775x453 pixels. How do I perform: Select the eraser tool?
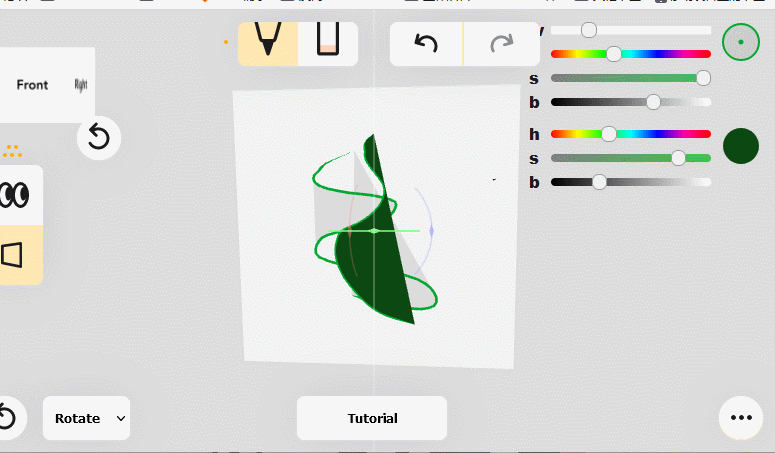[328, 43]
